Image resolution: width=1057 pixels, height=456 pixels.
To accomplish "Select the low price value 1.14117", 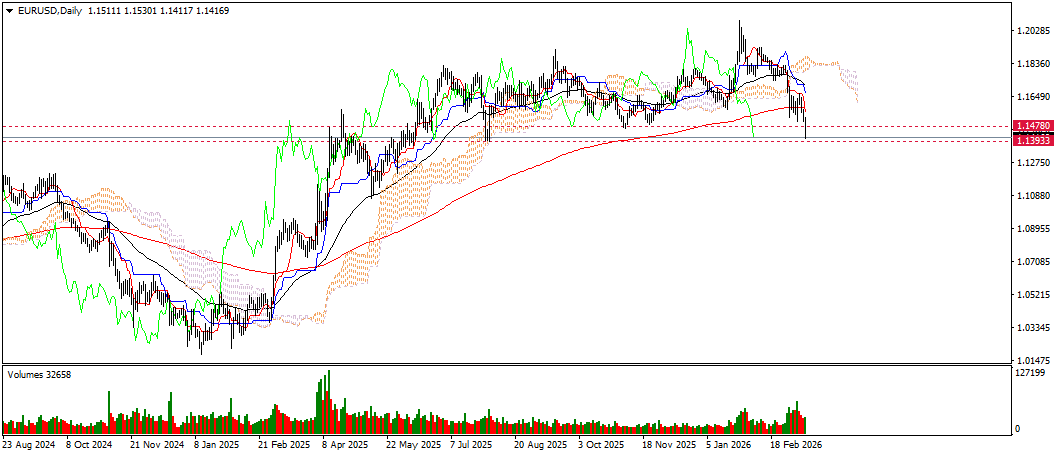I will (175, 11).
